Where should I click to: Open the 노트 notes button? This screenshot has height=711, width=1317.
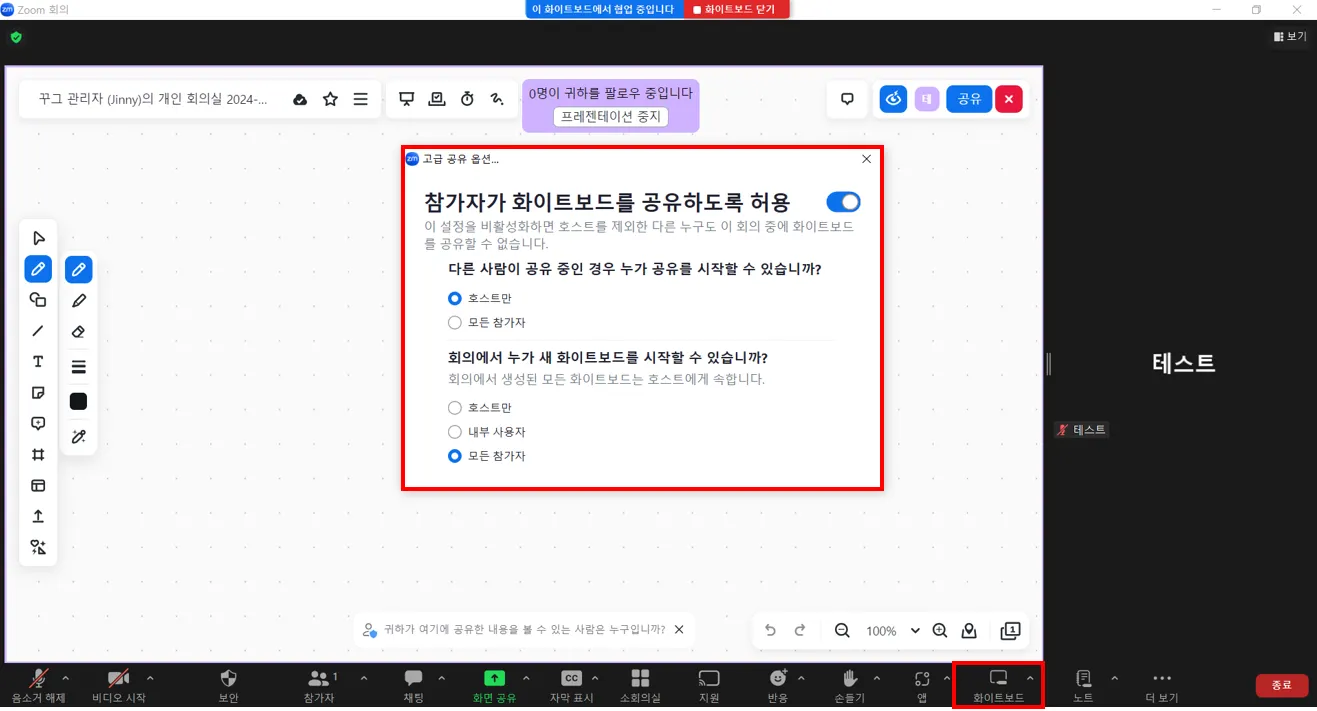pyautogui.click(x=1083, y=686)
